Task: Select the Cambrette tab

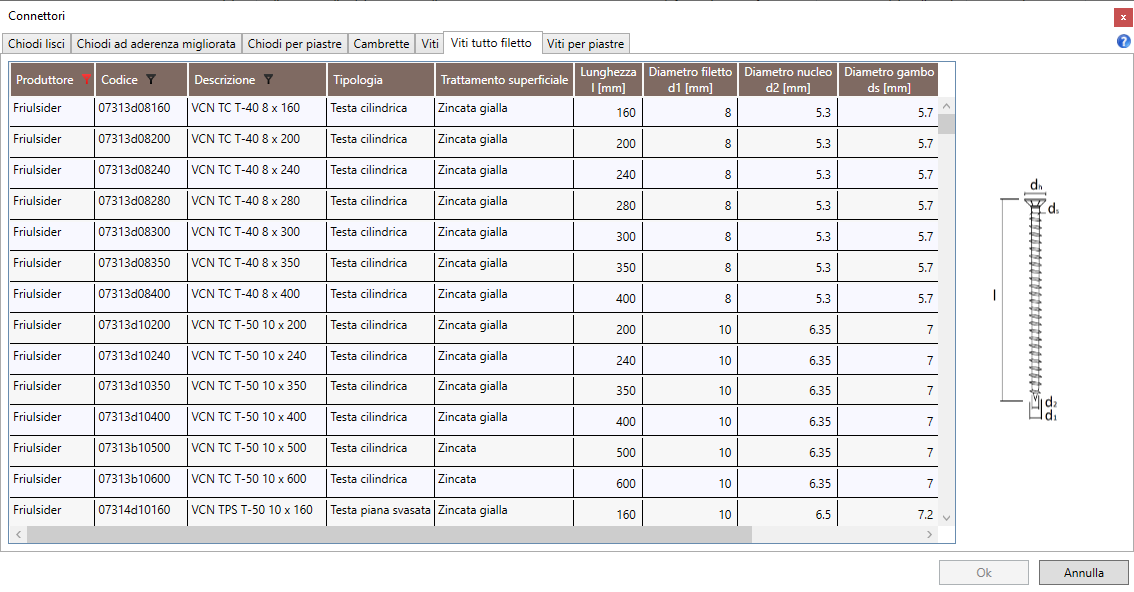Action: point(381,44)
